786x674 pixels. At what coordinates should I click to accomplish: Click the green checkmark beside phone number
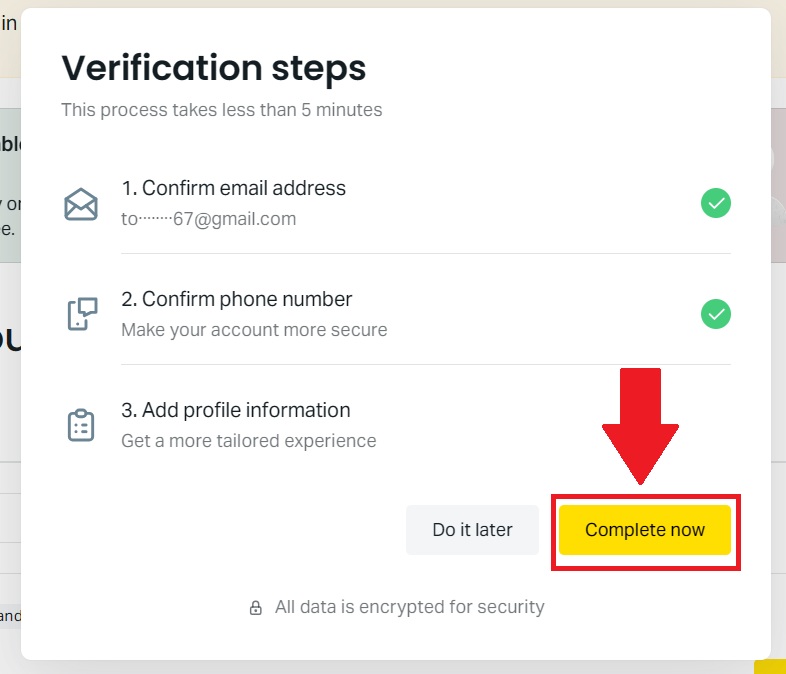click(x=715, y=314)
